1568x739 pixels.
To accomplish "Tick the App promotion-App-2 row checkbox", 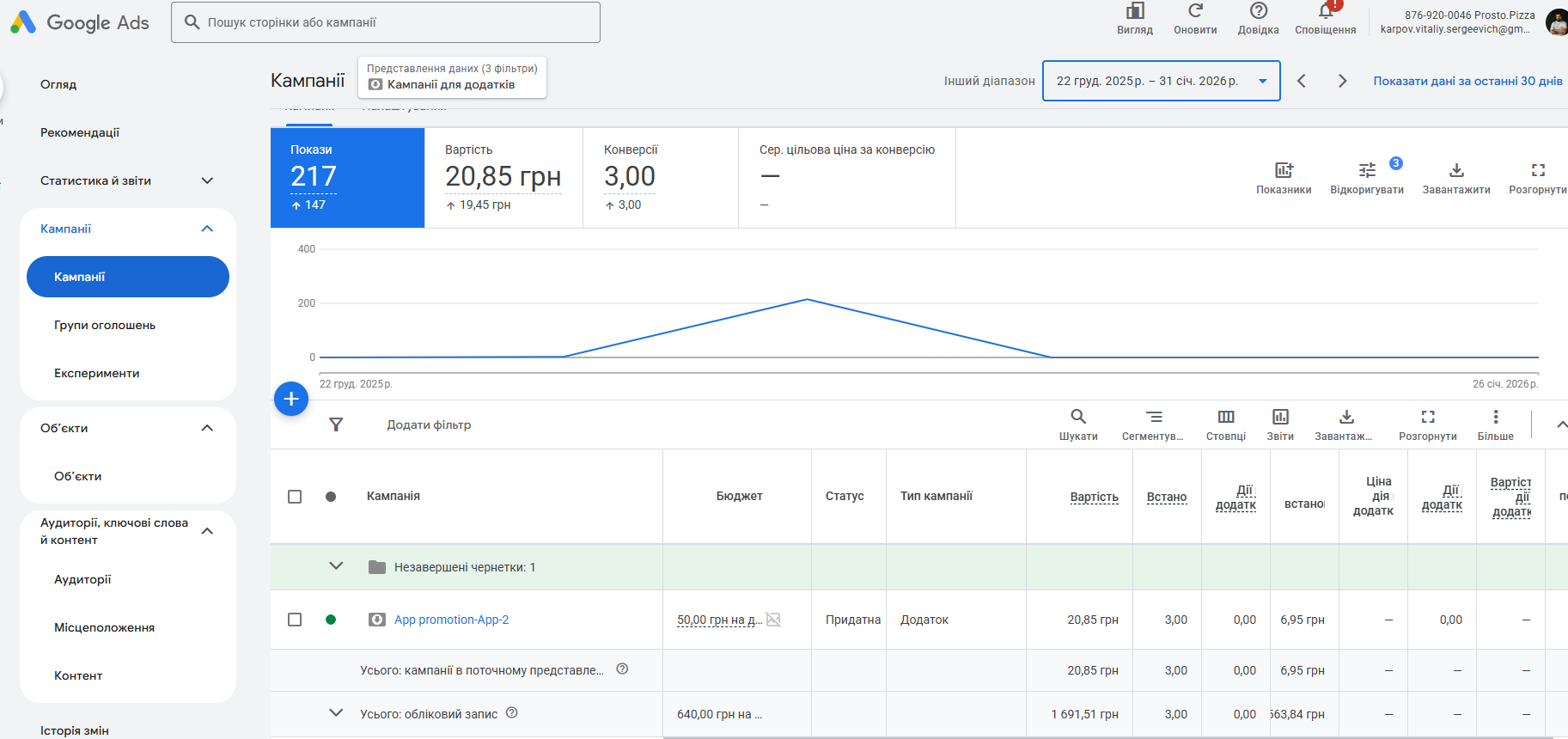I will 295,620.
